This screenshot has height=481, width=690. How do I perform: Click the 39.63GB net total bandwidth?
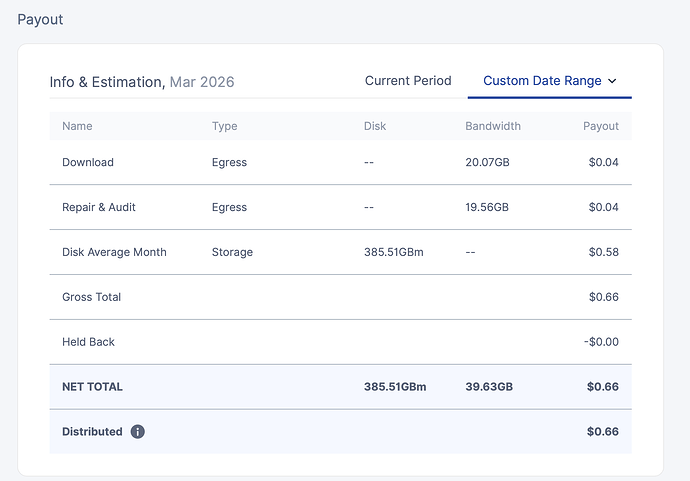(x=489, y=387)
